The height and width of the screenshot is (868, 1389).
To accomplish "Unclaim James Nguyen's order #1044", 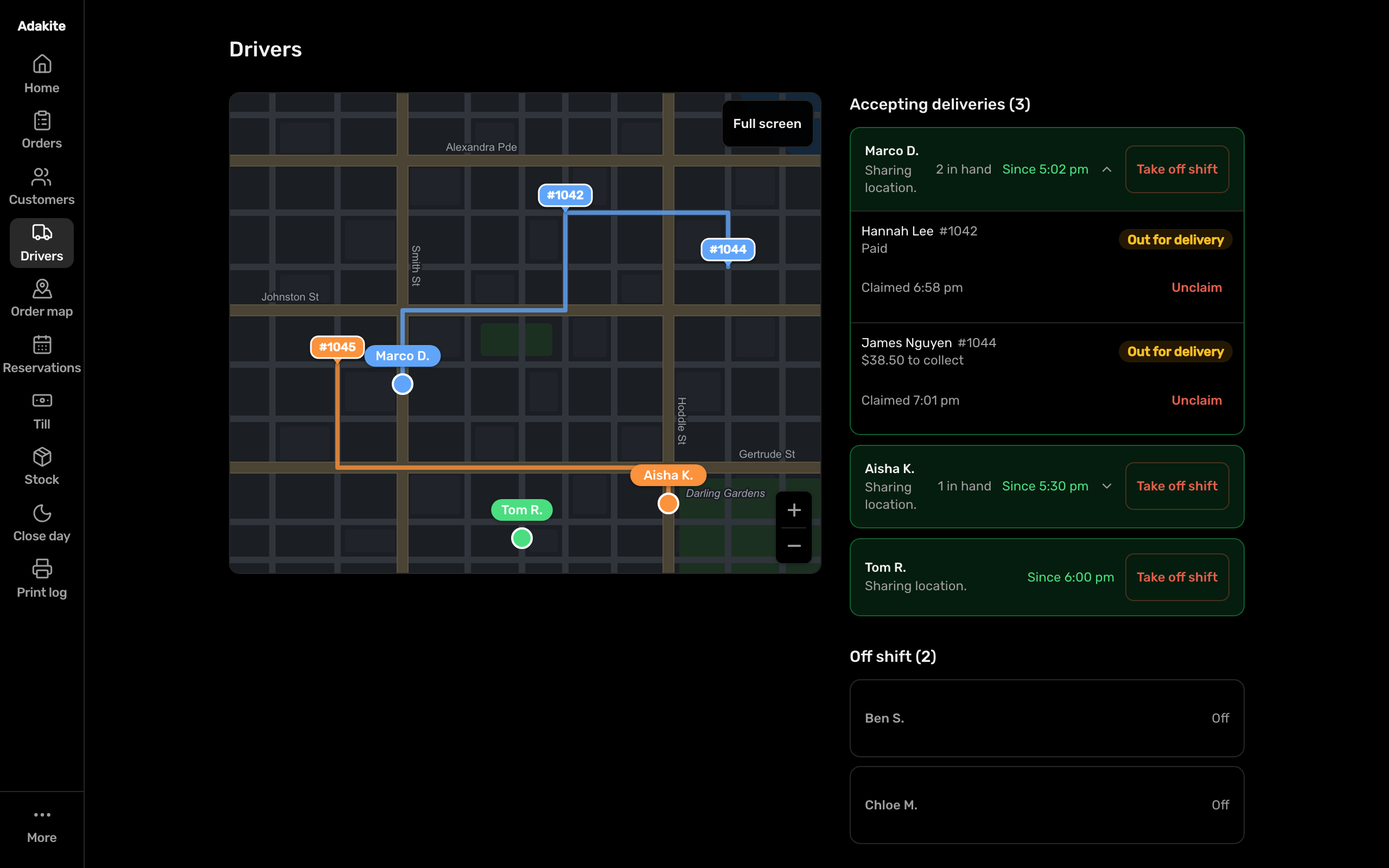I will (x=1196, y=400).
